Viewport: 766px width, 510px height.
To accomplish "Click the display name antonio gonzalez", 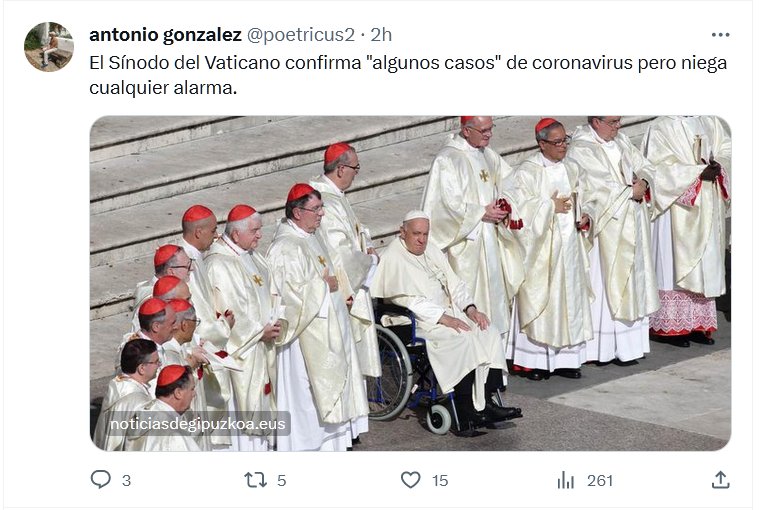I will coord(165,35).
